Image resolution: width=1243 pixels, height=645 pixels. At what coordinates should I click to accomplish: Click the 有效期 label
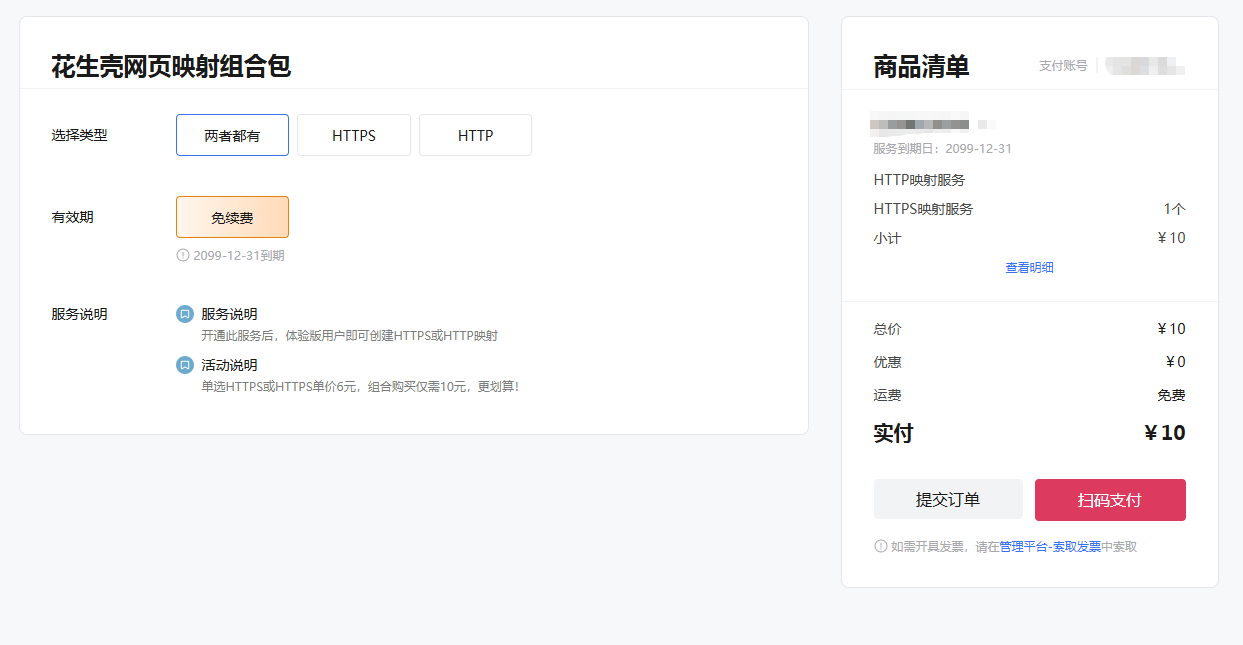[72, 217]
